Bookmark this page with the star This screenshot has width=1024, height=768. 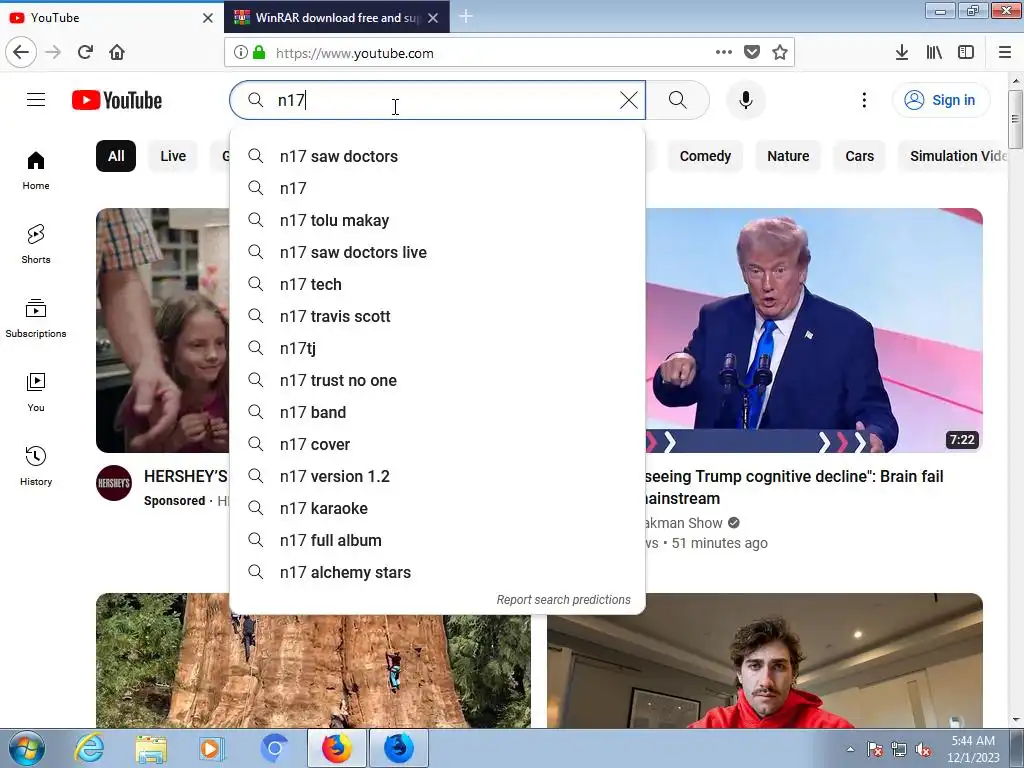pyautogui.click(x=780, y=52)
